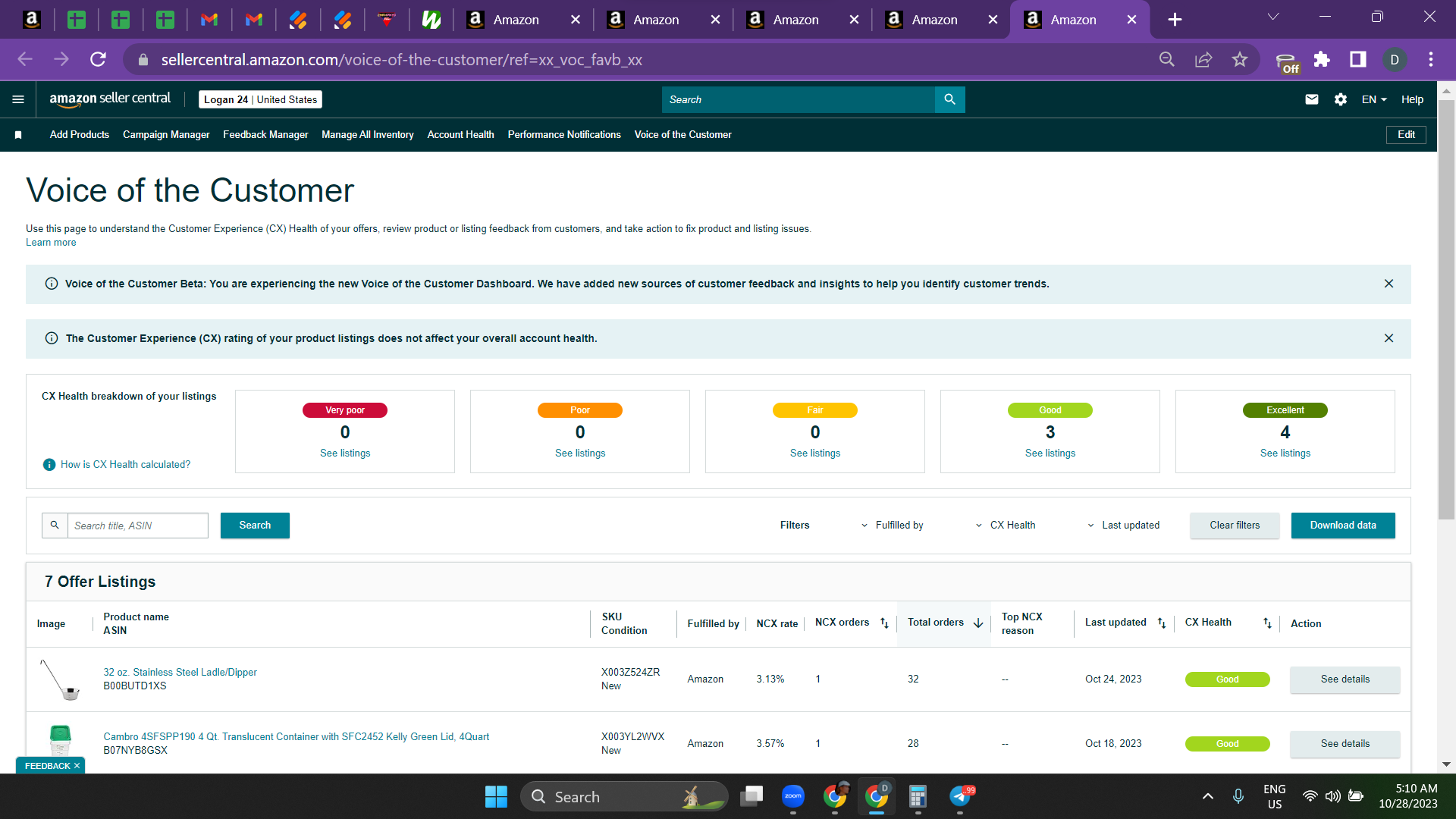Open a new browser tab
This screenshot has height=819, width=1456.
1175,20
